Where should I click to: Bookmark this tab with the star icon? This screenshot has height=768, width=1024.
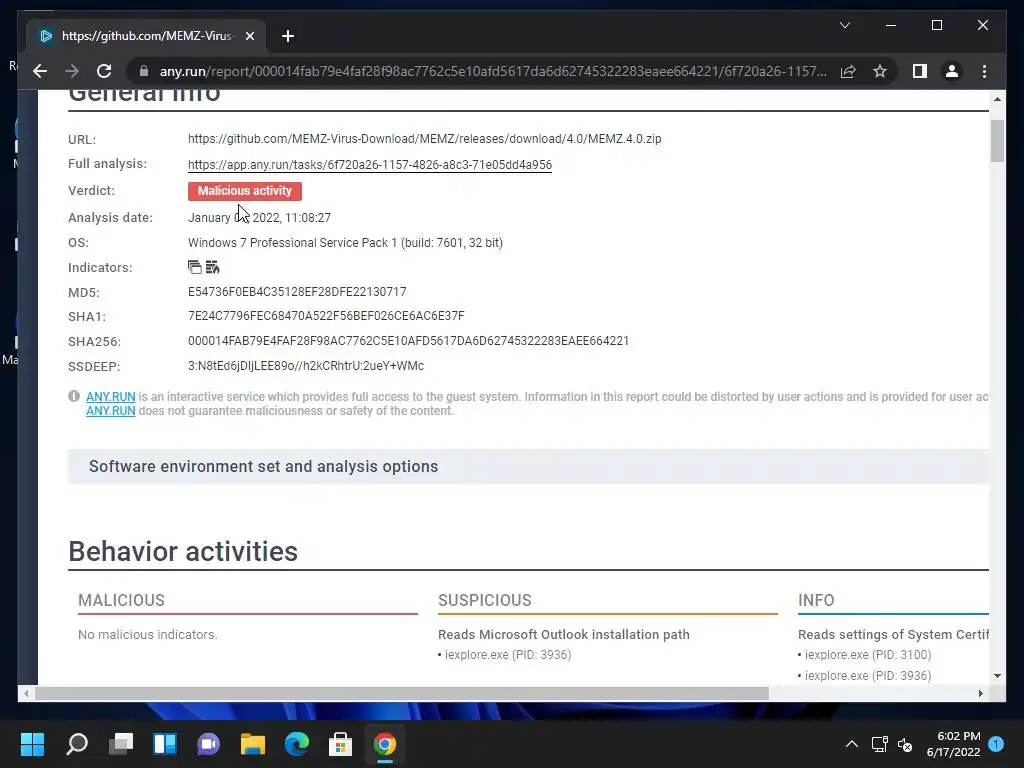tap(880, 71)
